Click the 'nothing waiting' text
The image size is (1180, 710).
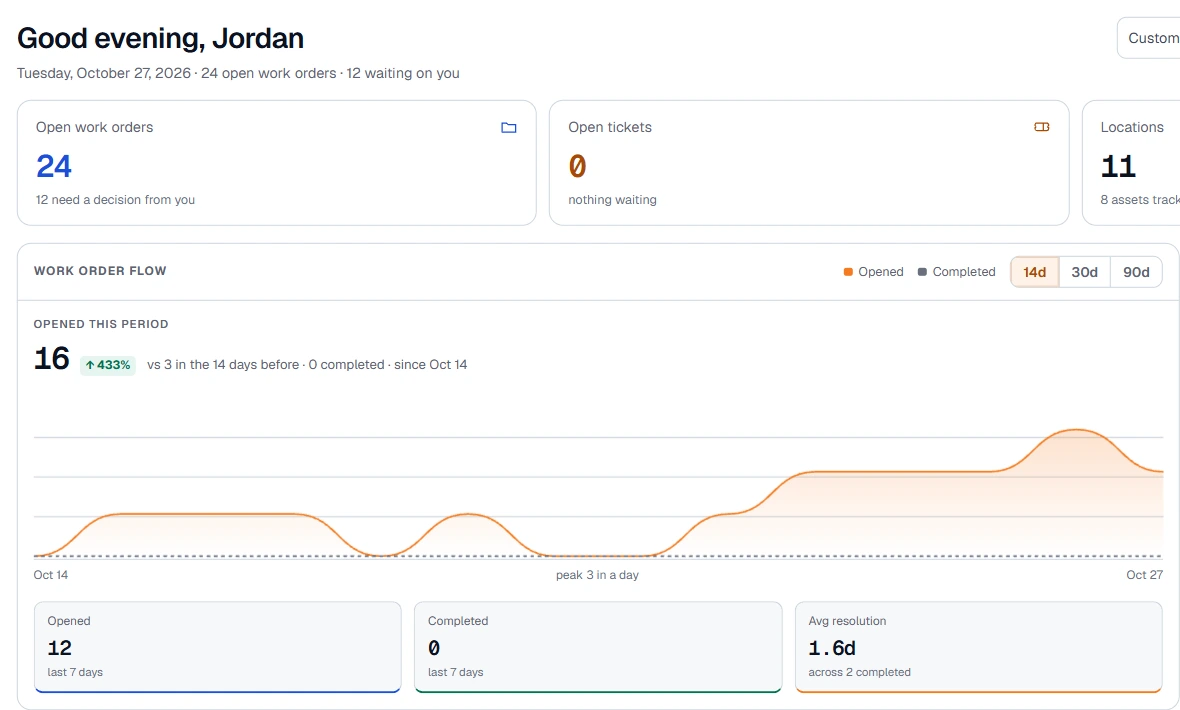click(x=613, y=200)
